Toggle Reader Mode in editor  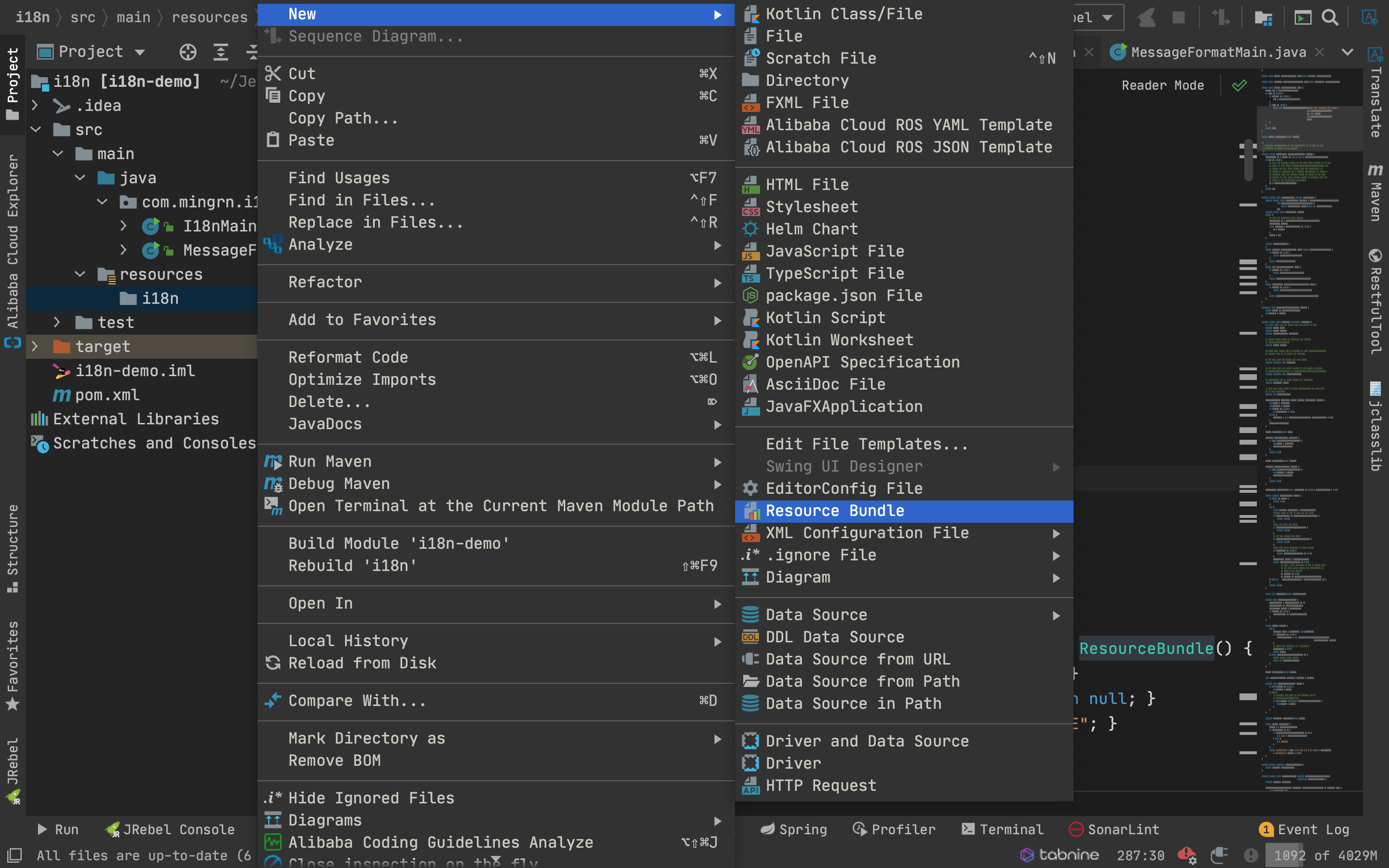click(1162, 85)
